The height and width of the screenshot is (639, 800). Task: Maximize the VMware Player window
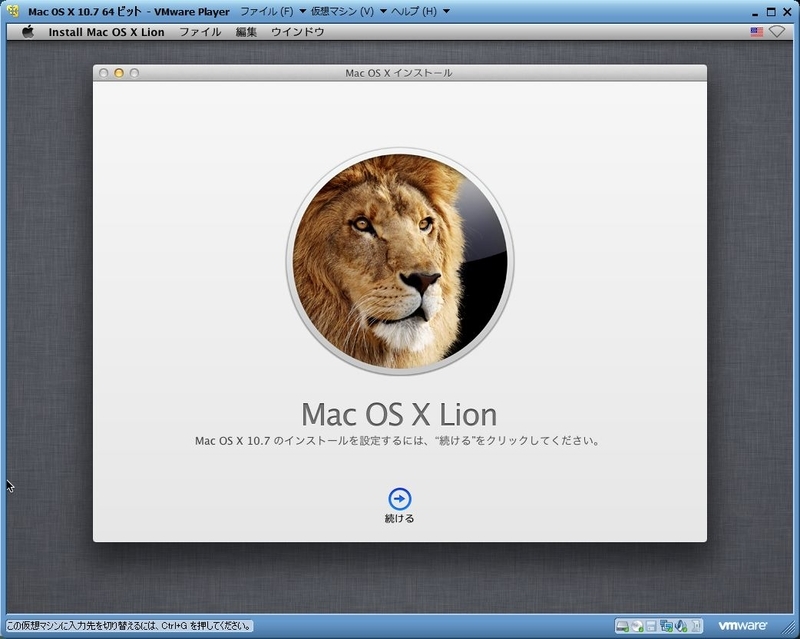click(x=771, y=11)
